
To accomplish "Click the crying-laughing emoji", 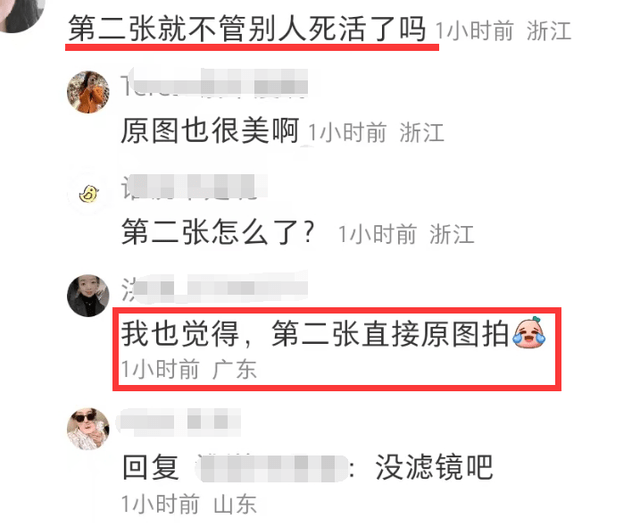I will [529, 332].
